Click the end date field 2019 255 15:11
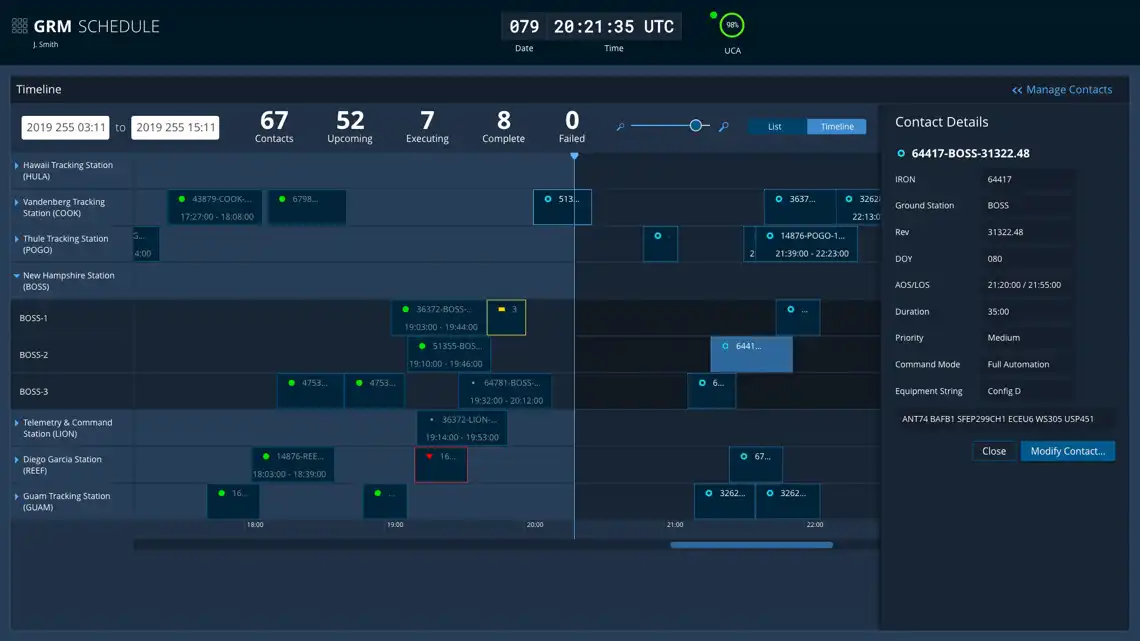This screenshot has height=641, width=1140. (175, 127)
